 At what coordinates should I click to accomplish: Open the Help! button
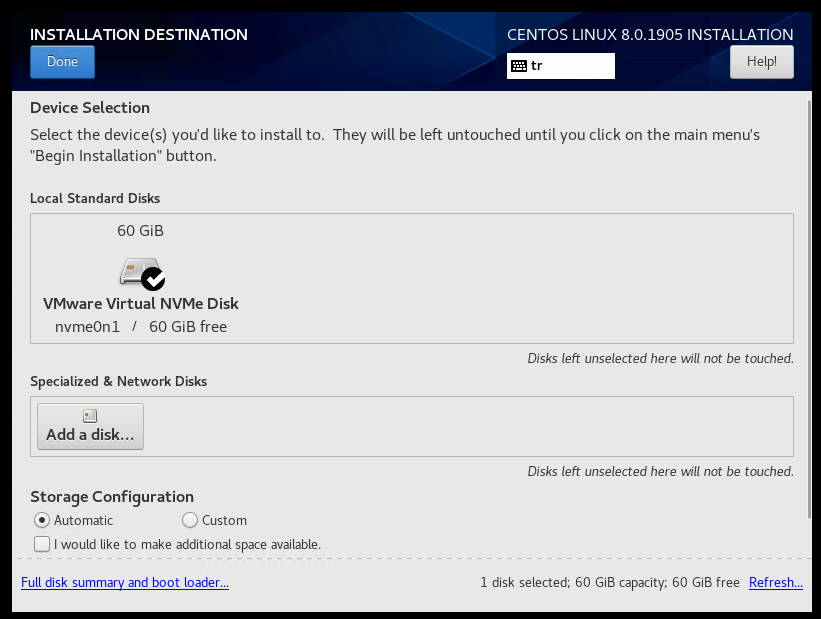point(761,62)
